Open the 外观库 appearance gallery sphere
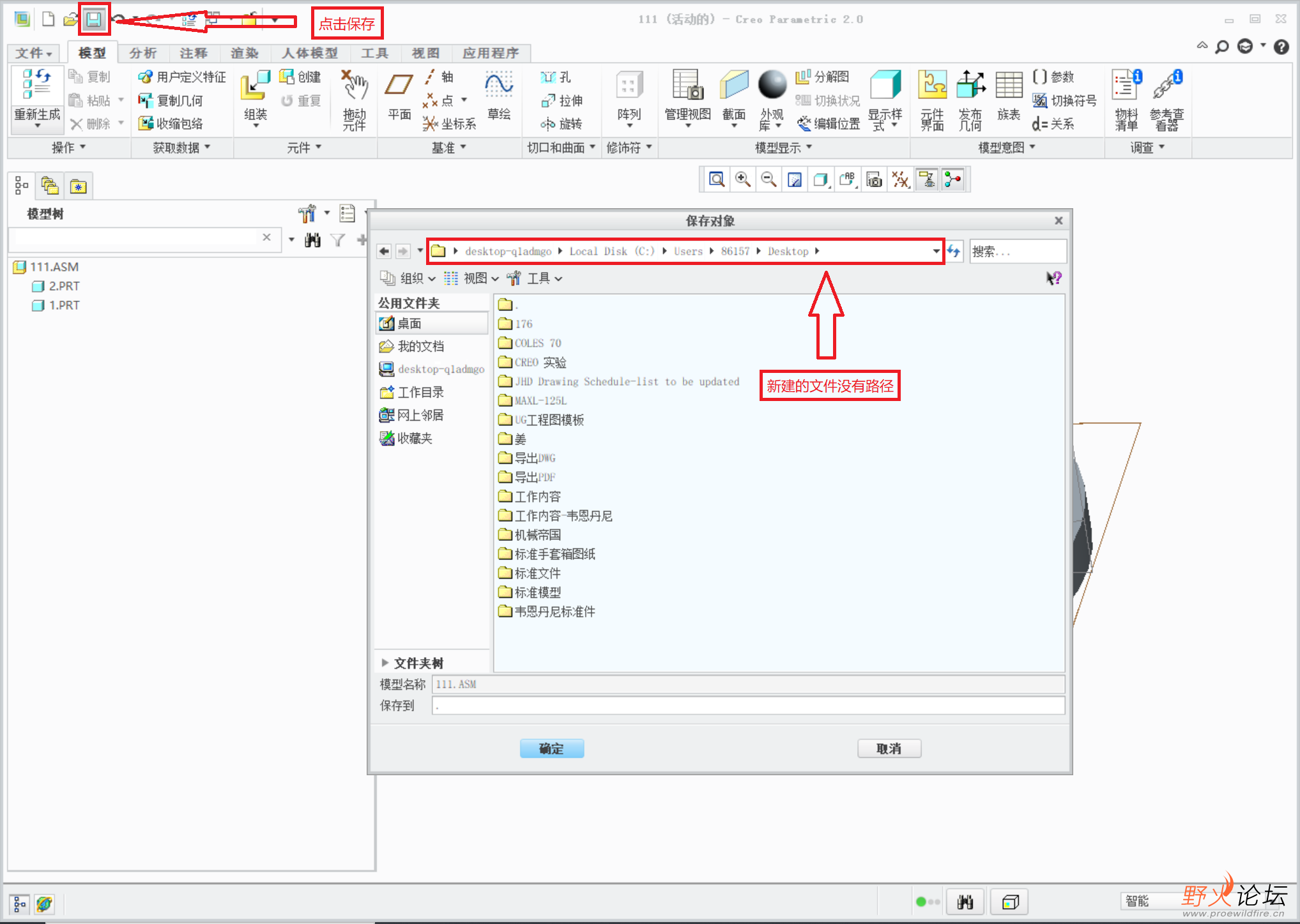The height and width of the screenshot is (924, 1300). point(772,85)
